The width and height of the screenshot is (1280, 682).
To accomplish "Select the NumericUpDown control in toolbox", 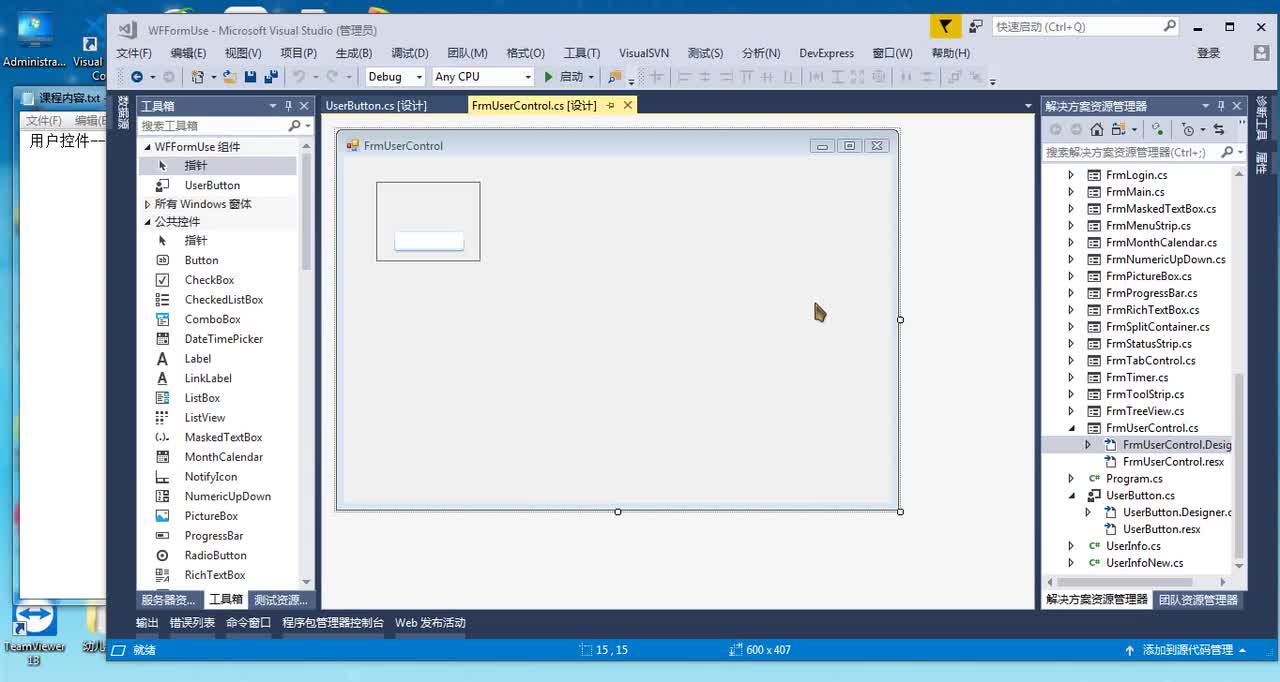I will click(227, 496).
